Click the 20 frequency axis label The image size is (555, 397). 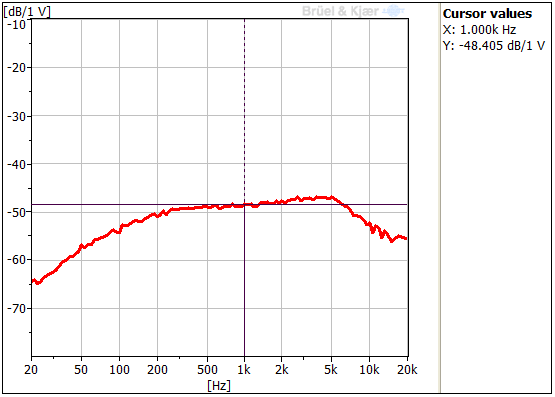click(31, 370)
